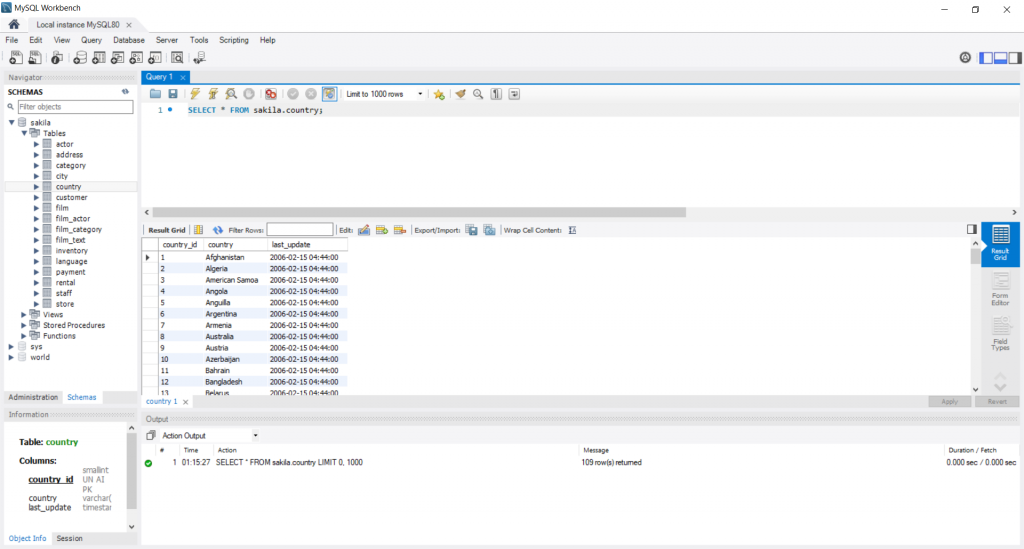Run EXPLAIN on the current statement
The width and height of the screenshot is (1024, 549).
(x=231, y=94)
